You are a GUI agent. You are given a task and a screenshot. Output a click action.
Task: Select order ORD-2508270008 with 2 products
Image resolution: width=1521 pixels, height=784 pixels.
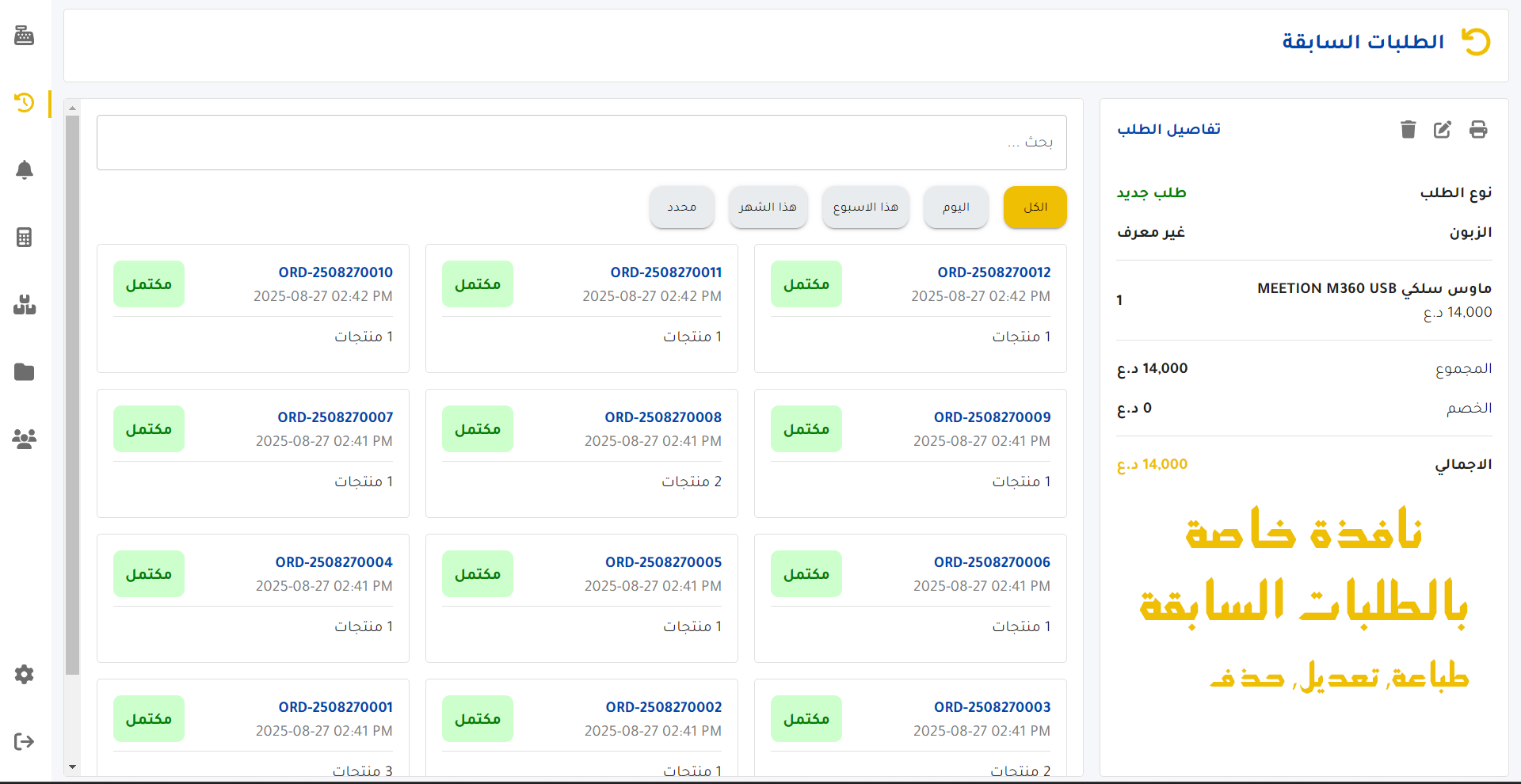tap(581, 452)
